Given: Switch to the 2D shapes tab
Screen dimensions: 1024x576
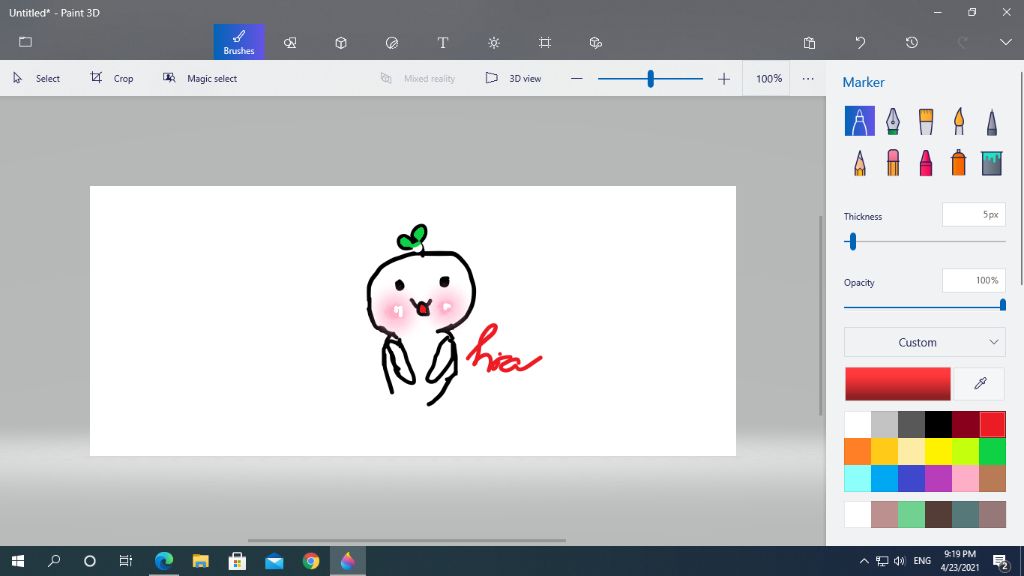Looking at the screenshot, I should [290, 42].
